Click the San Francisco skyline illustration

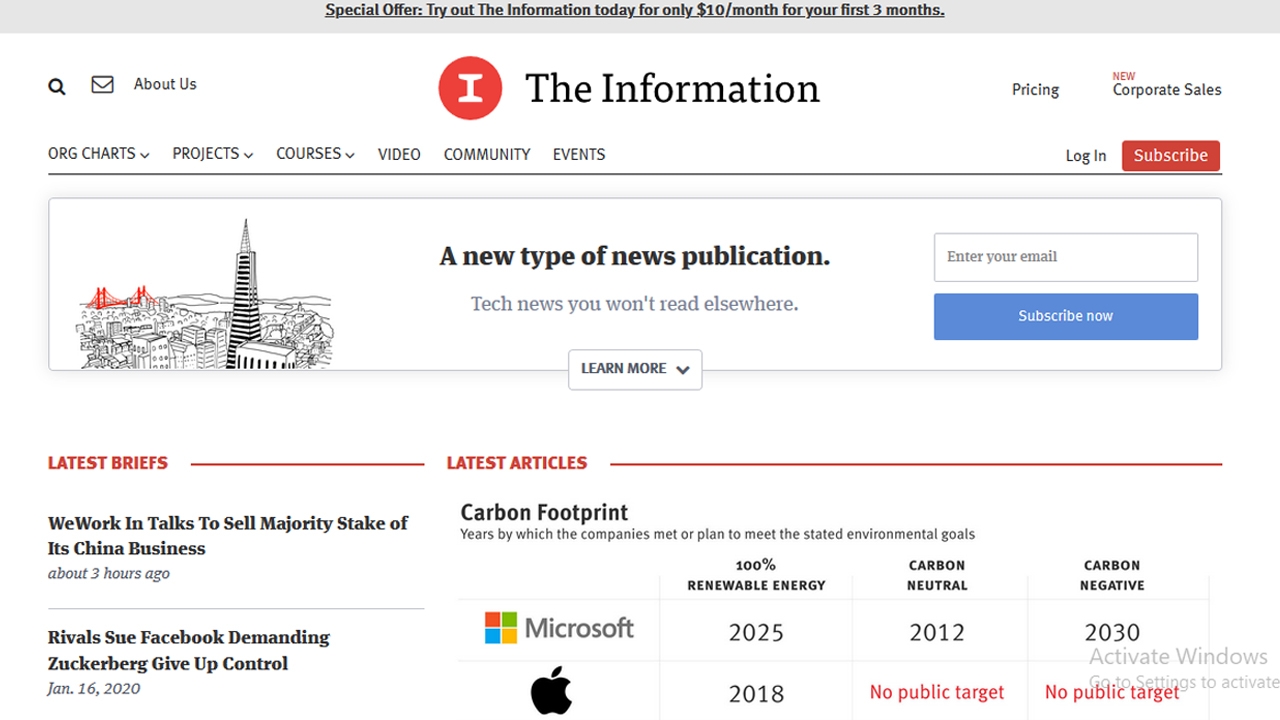click(207, 295)
